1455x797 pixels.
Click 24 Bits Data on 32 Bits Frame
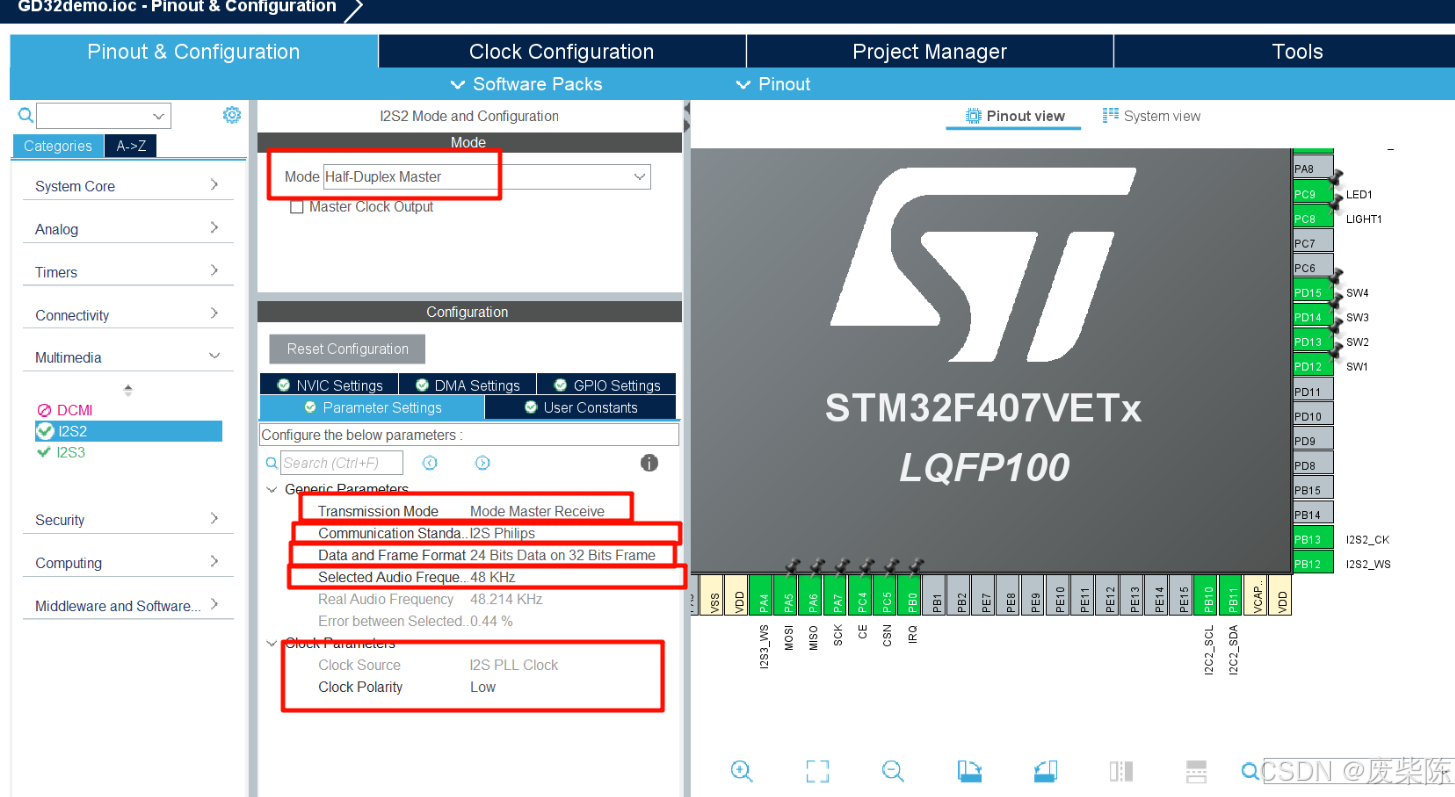563,555
